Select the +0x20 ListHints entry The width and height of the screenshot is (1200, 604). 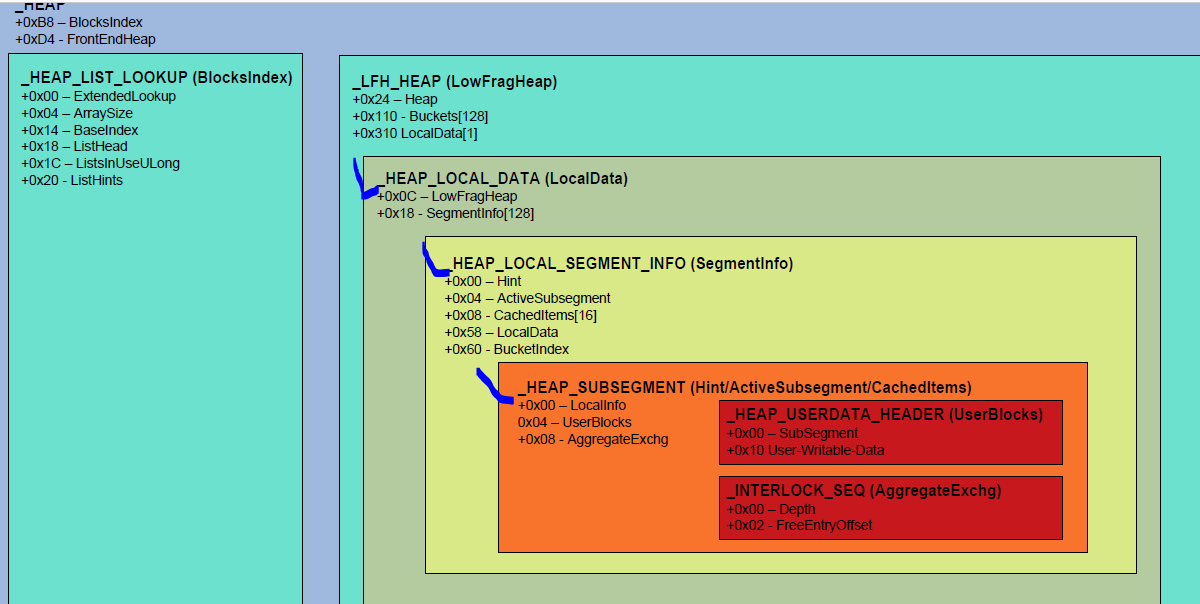click(x=71, y=180)
